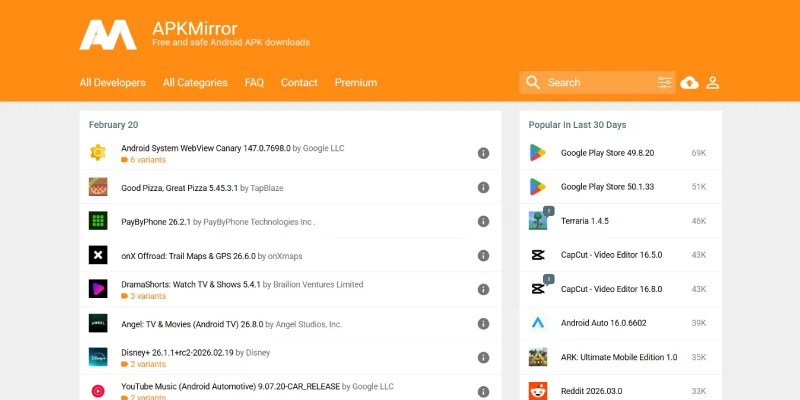Click the PayByPhone green grid app icon
Viewport: 800px width, 400px height.
98,220
